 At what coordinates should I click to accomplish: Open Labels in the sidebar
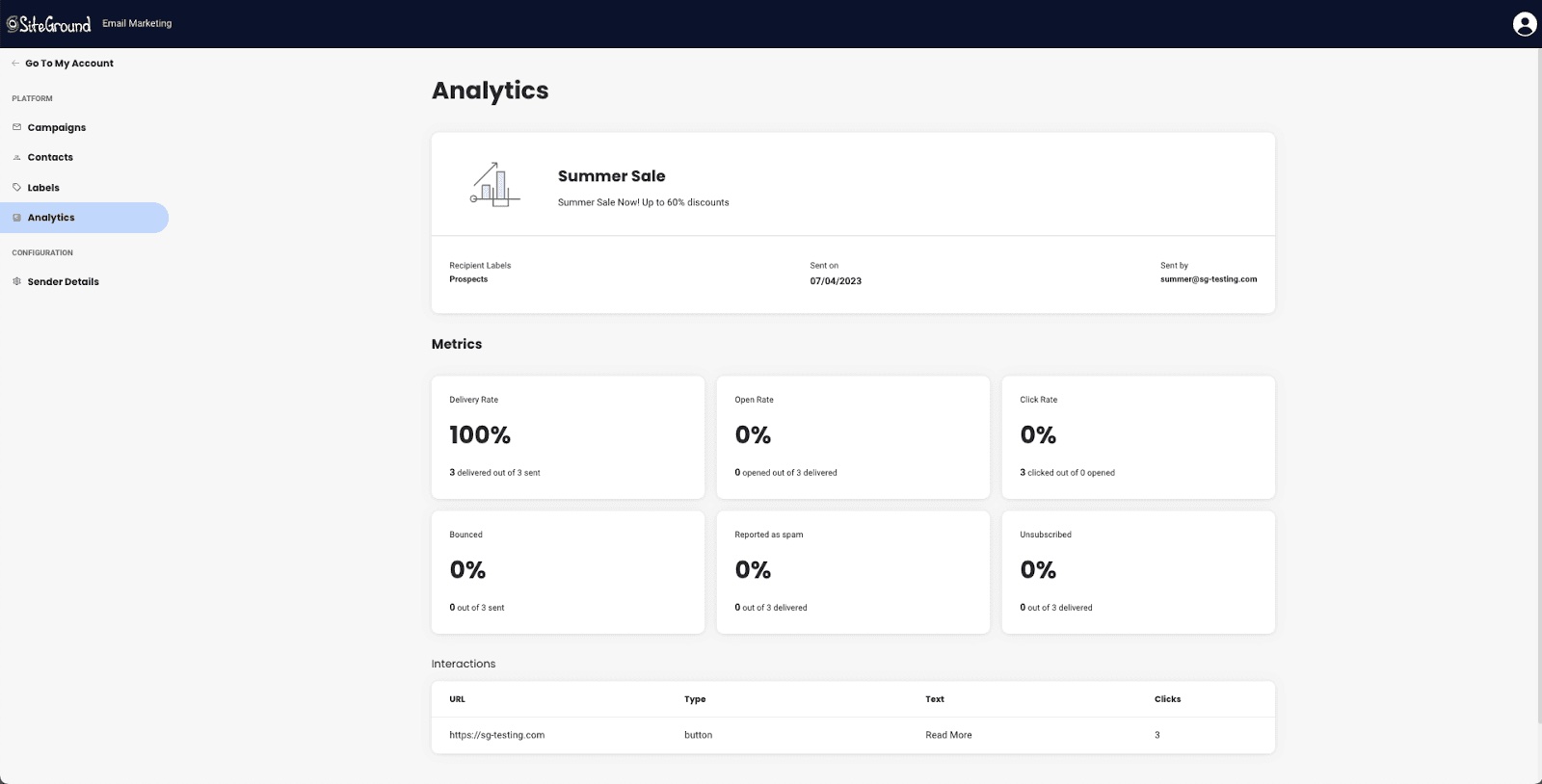[x=43, y=188]
